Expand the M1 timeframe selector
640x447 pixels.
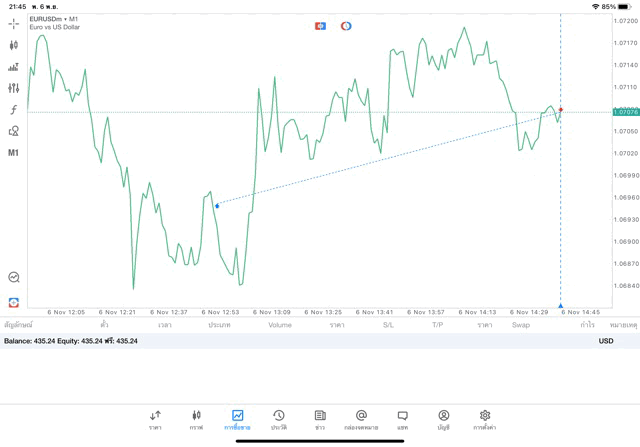(x=14, y=153)
